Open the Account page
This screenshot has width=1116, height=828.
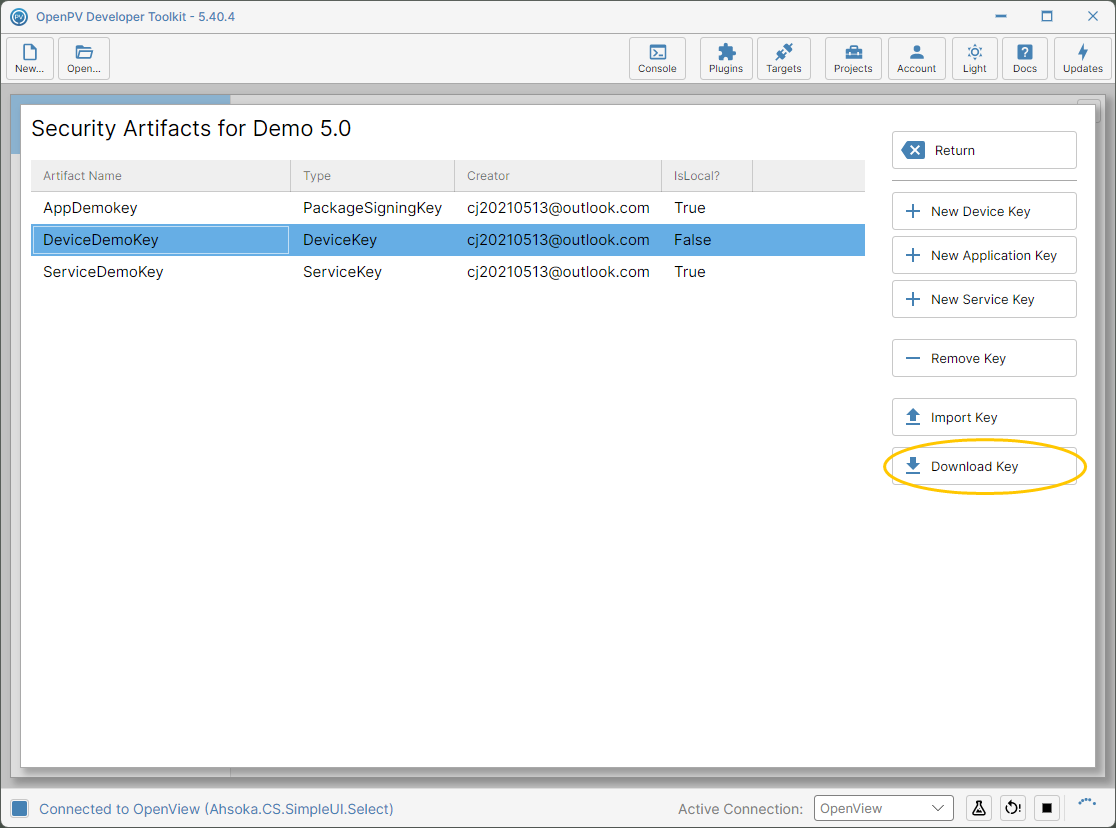click(917, 58)
